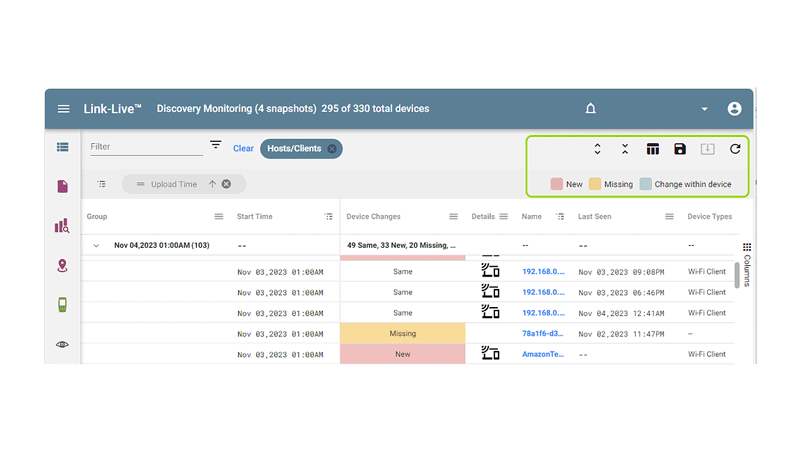
Task: Click the New pink legend swatch
Action: click(x=557, y=184)
